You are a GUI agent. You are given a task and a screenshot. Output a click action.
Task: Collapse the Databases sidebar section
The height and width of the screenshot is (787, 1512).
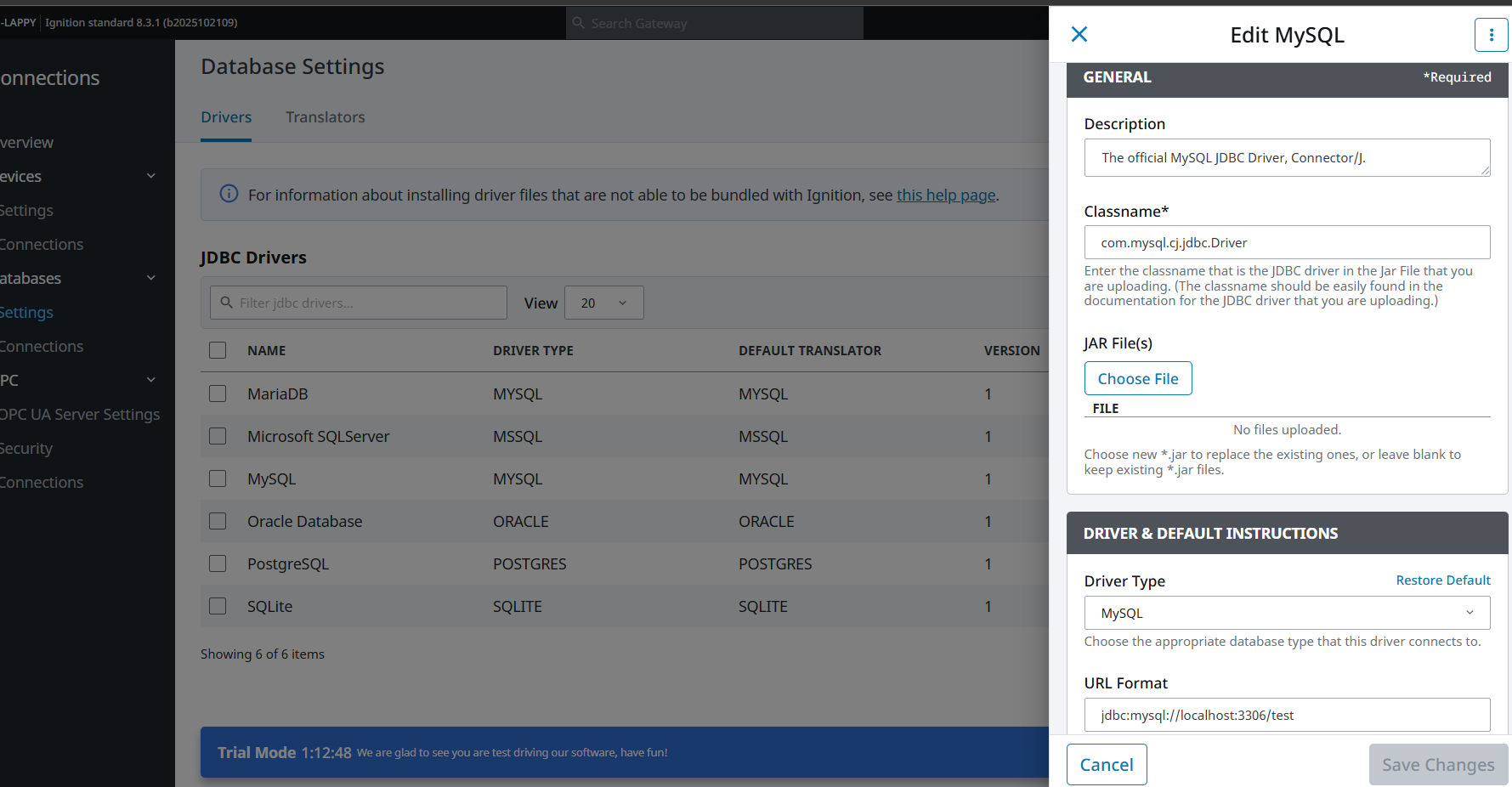(151, 278)
